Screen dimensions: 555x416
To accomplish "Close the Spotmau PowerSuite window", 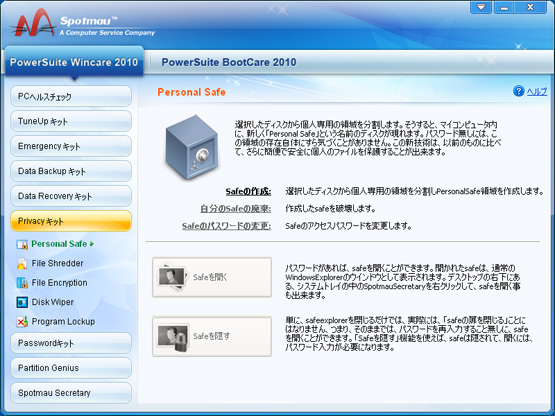I will [530, 7].
